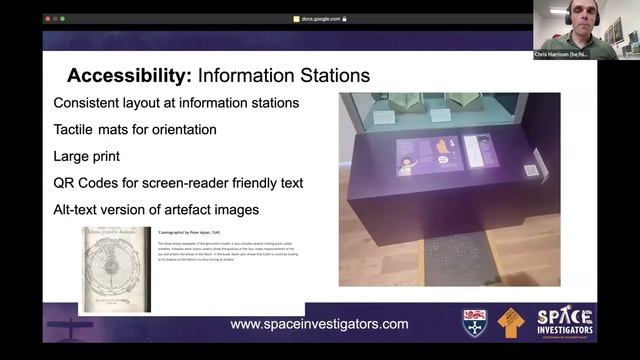Click the QR code on the display plinth
This screenshot has width=640, height=360.
531,170
